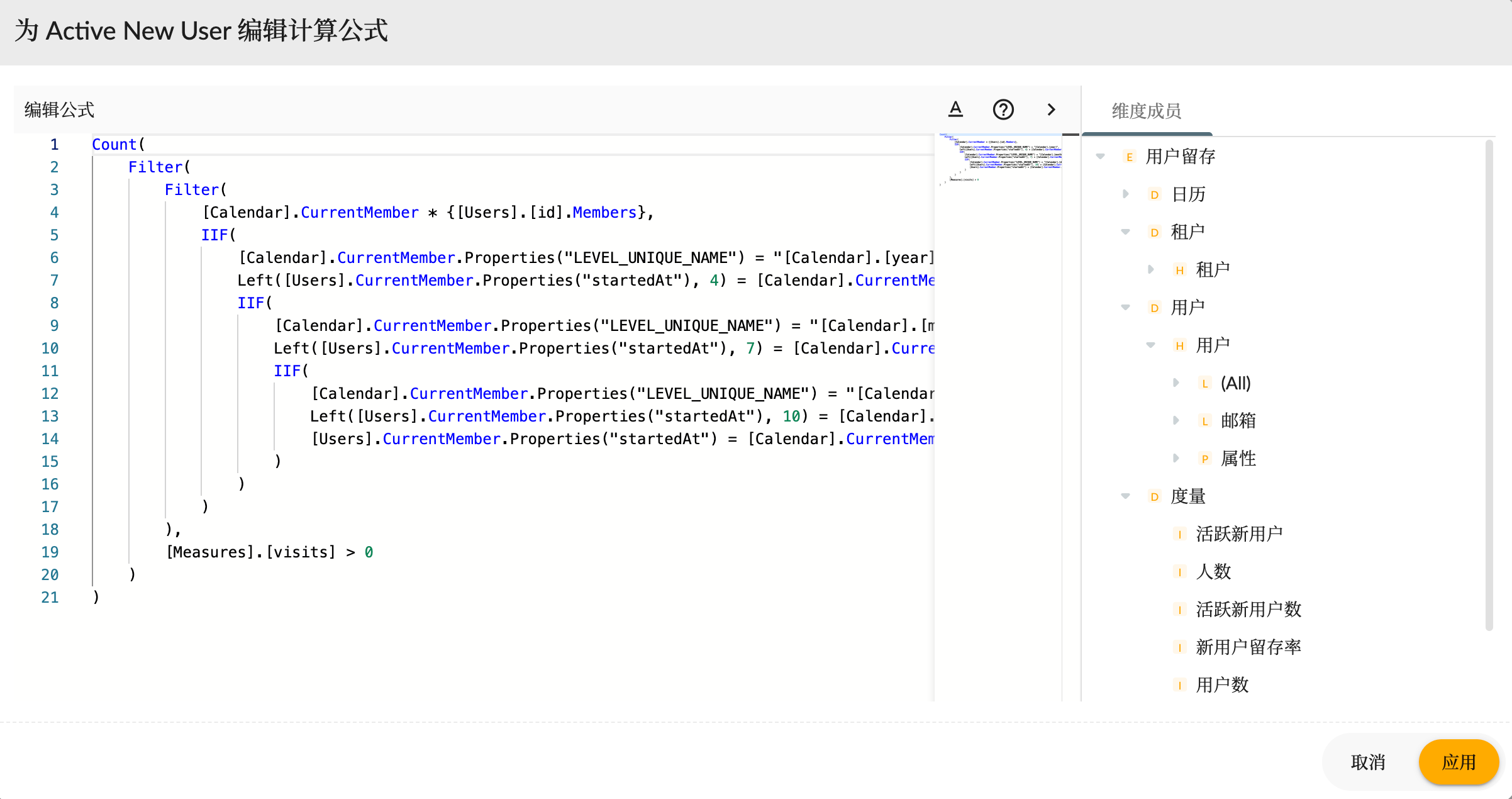Select the 新用户留存率 measure
The width and height of the screenshot is (1512, 799).
point(1248,647)
